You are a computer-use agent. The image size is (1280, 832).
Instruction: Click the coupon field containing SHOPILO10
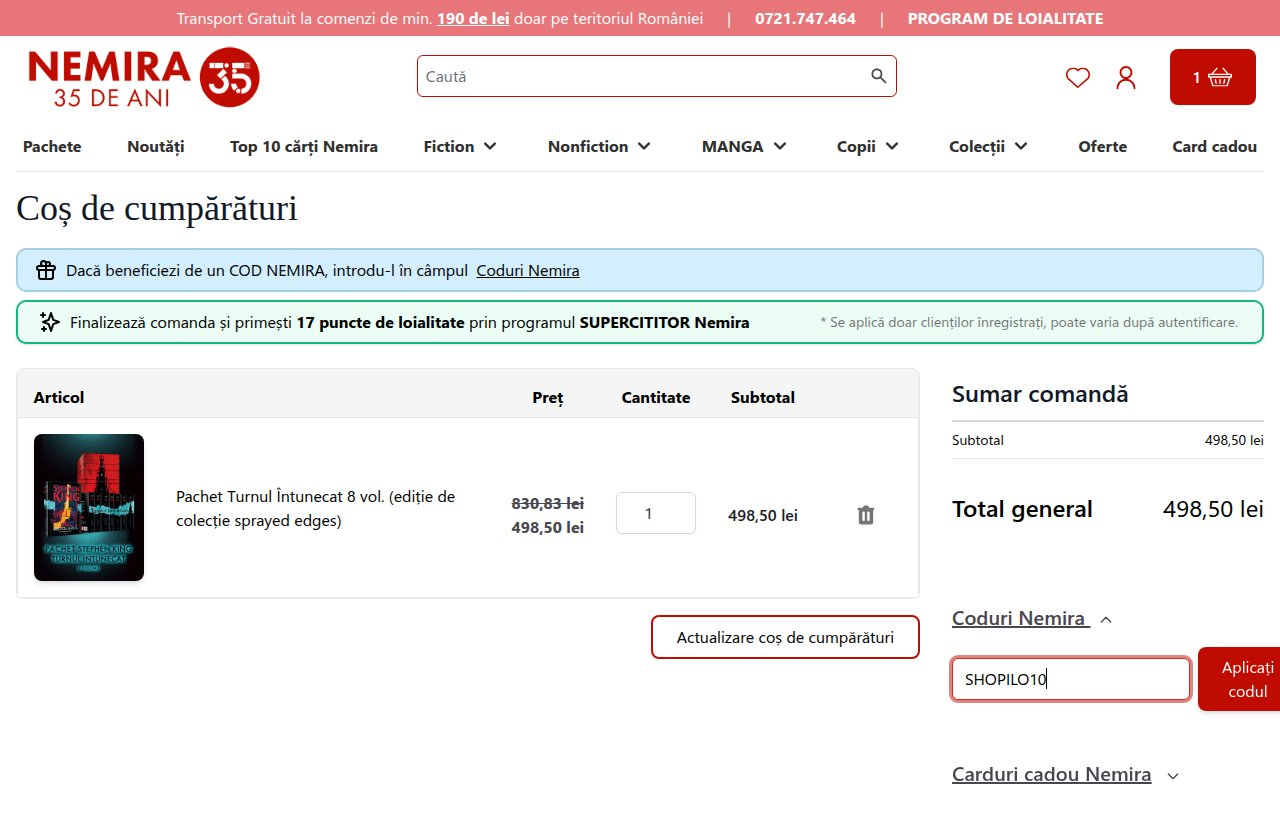click(x=1071, y=679)
